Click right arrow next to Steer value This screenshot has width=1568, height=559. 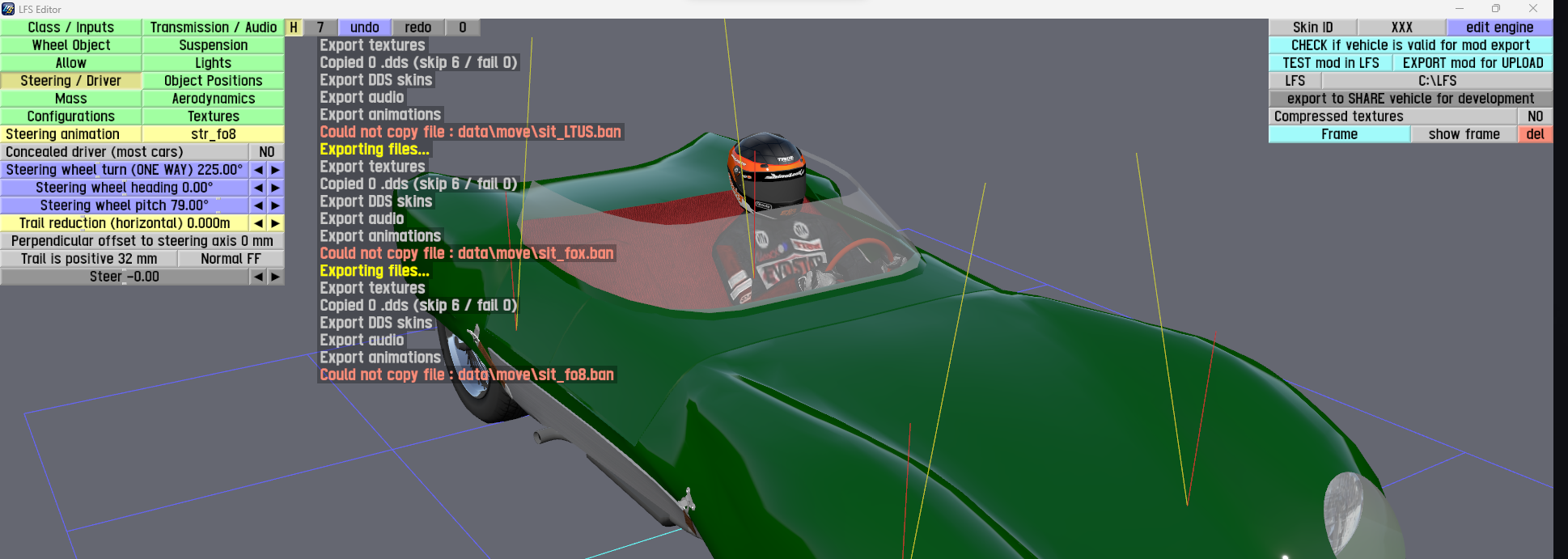[276, 277]
